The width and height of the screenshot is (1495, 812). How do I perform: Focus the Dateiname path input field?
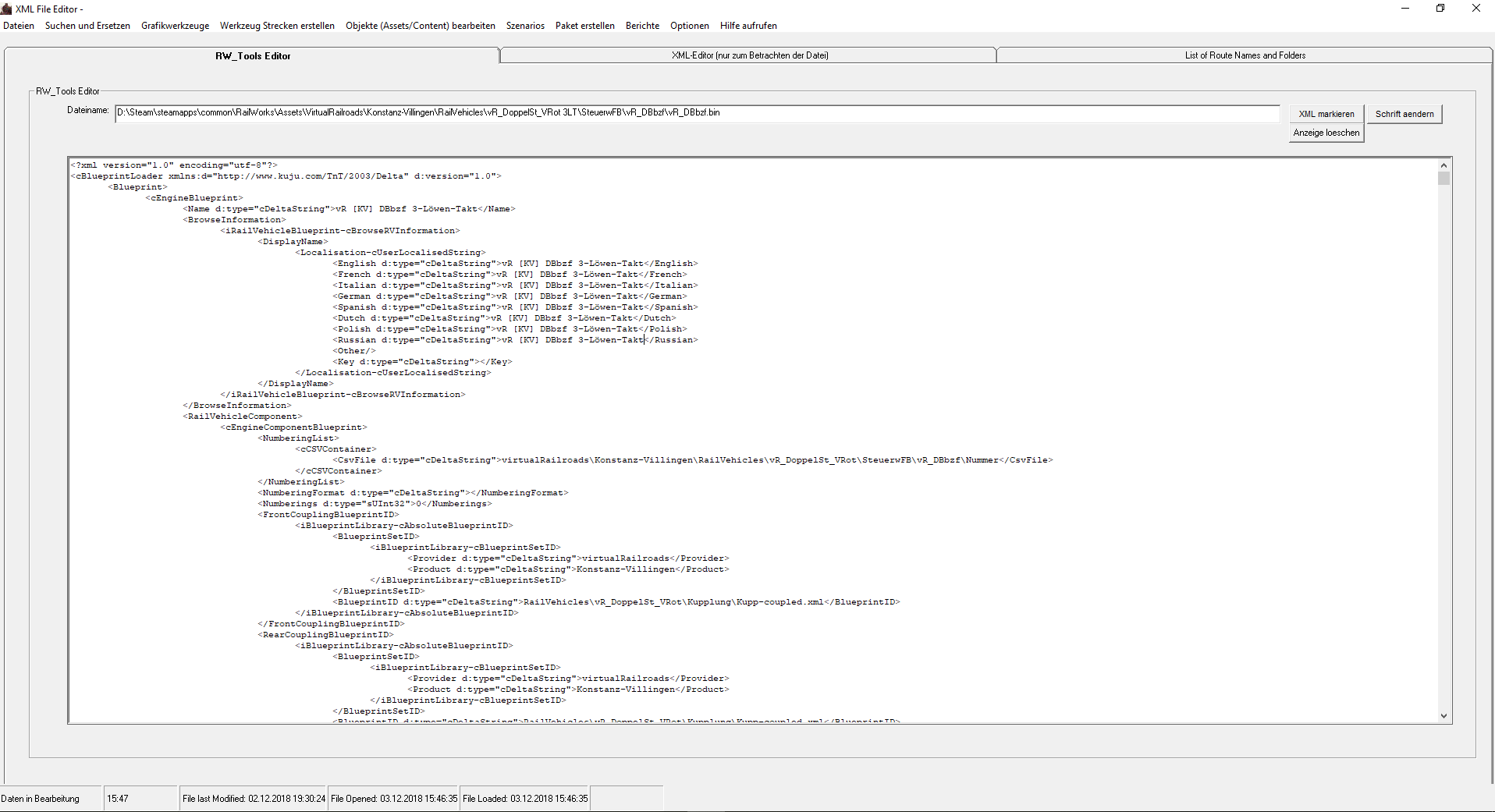(x=697, y=113)
